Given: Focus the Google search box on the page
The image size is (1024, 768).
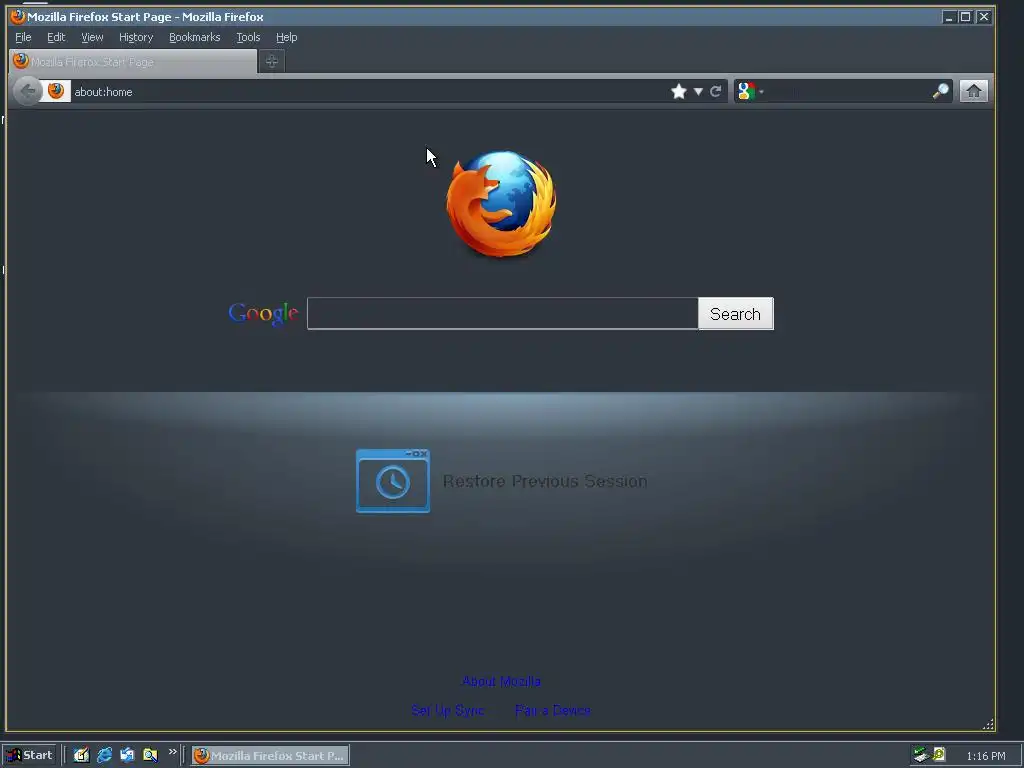Looking at the screenshot, I should (502, 313).
